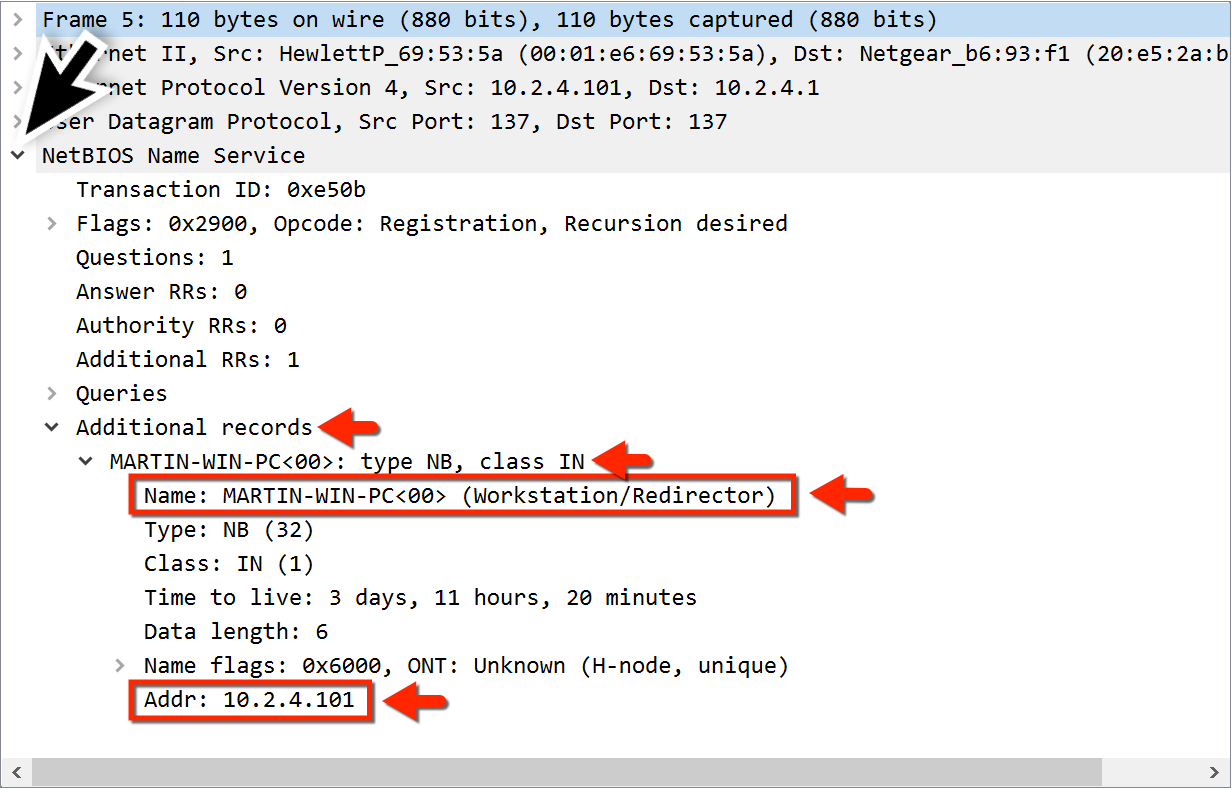Collapse the MARTIN-WIN-PC<00> type NB record
This screenshot has width=1232, height=788.
point(86,462)
